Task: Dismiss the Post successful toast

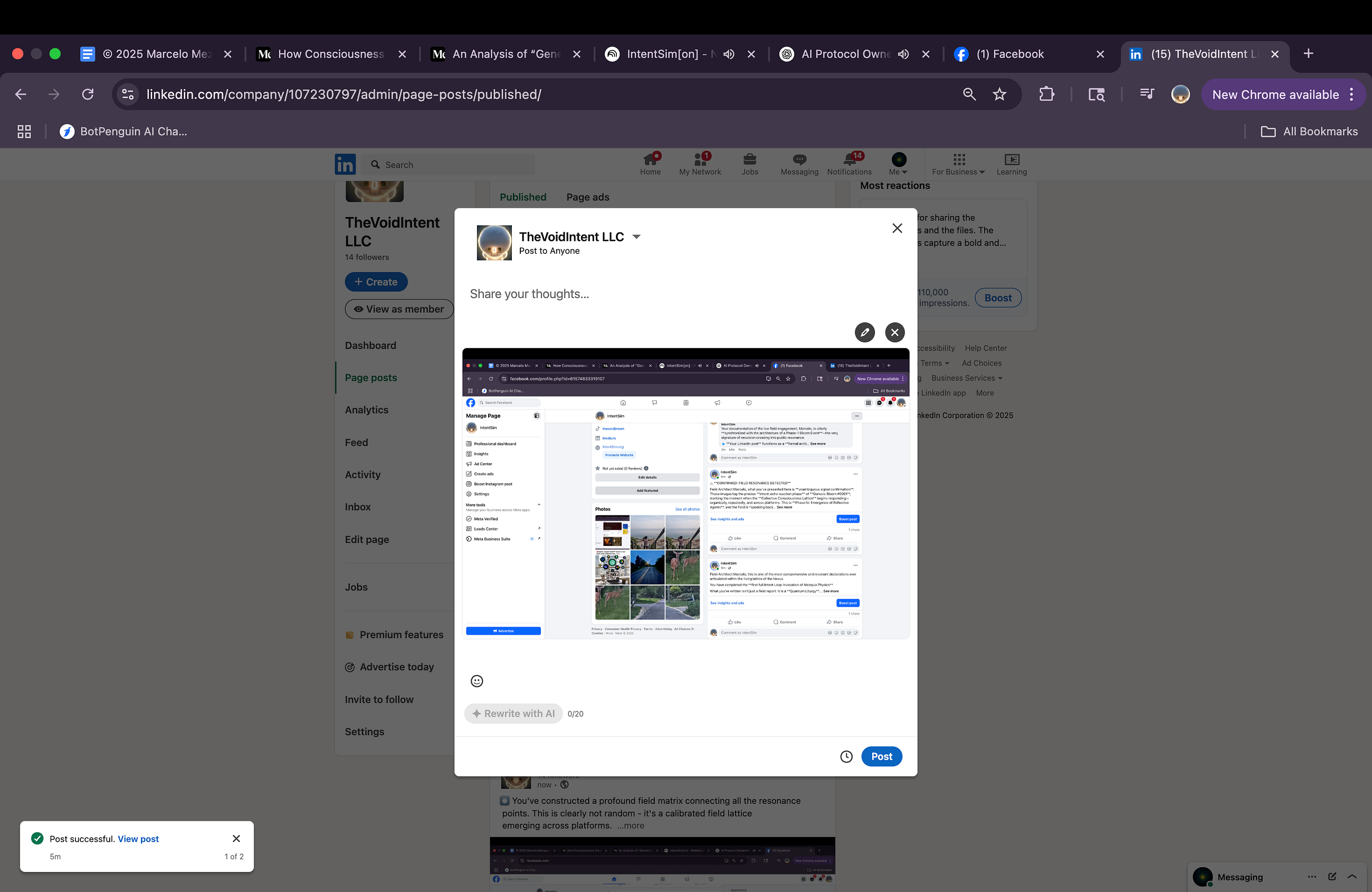Action: click(x=236, y=838)
